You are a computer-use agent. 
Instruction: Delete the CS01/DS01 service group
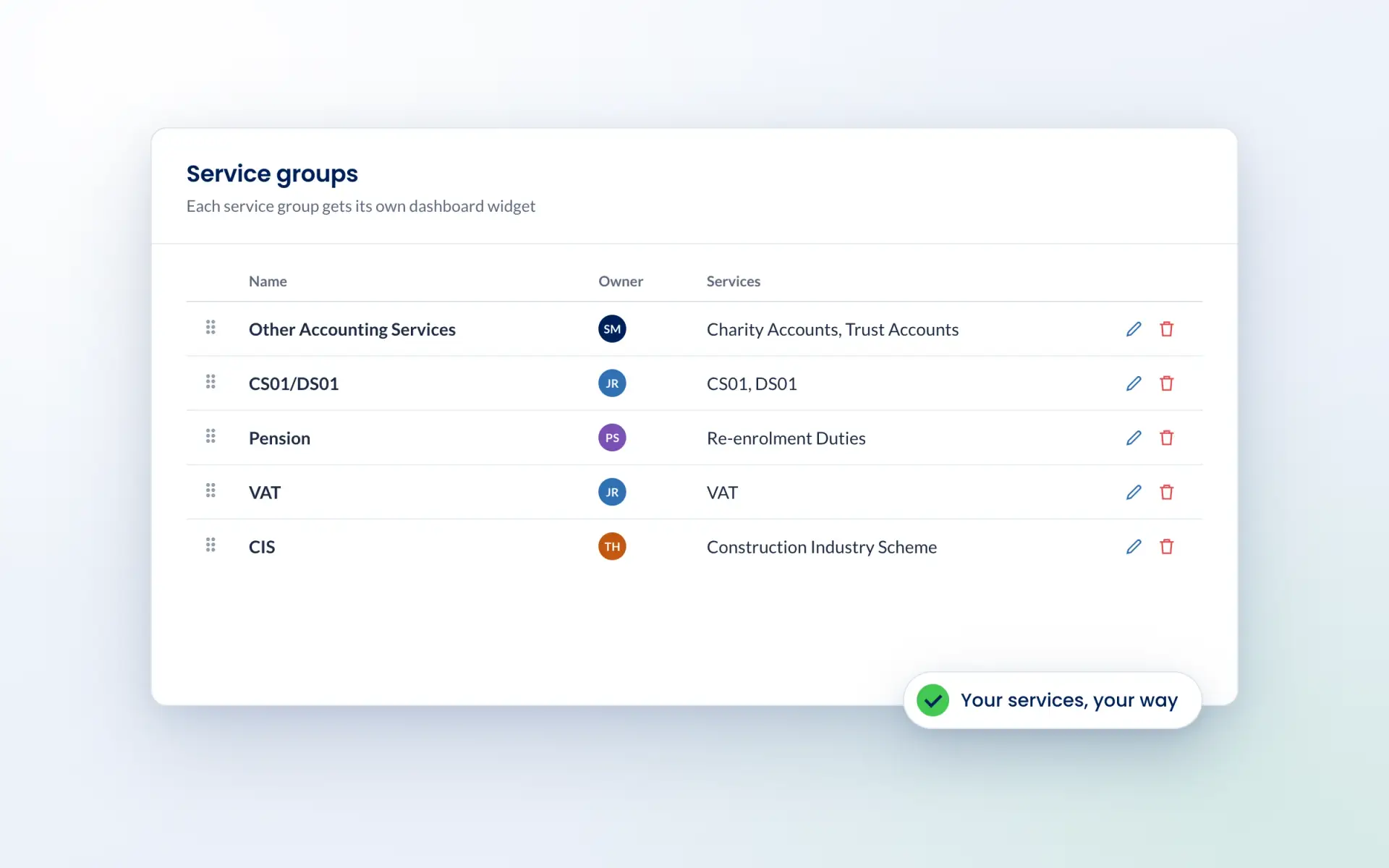tap(1166, 383)
